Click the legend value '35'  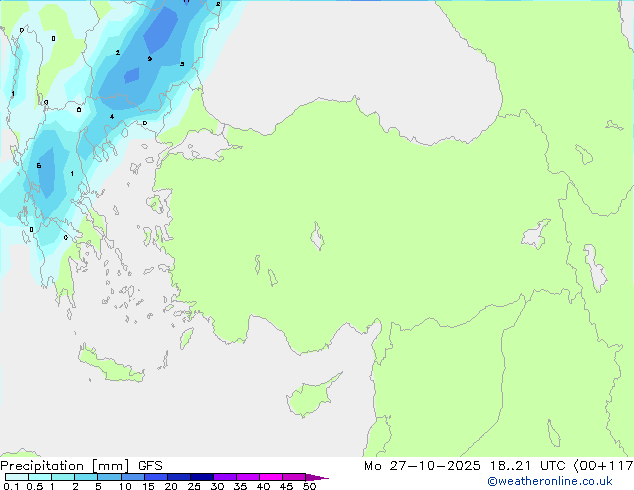241,486
